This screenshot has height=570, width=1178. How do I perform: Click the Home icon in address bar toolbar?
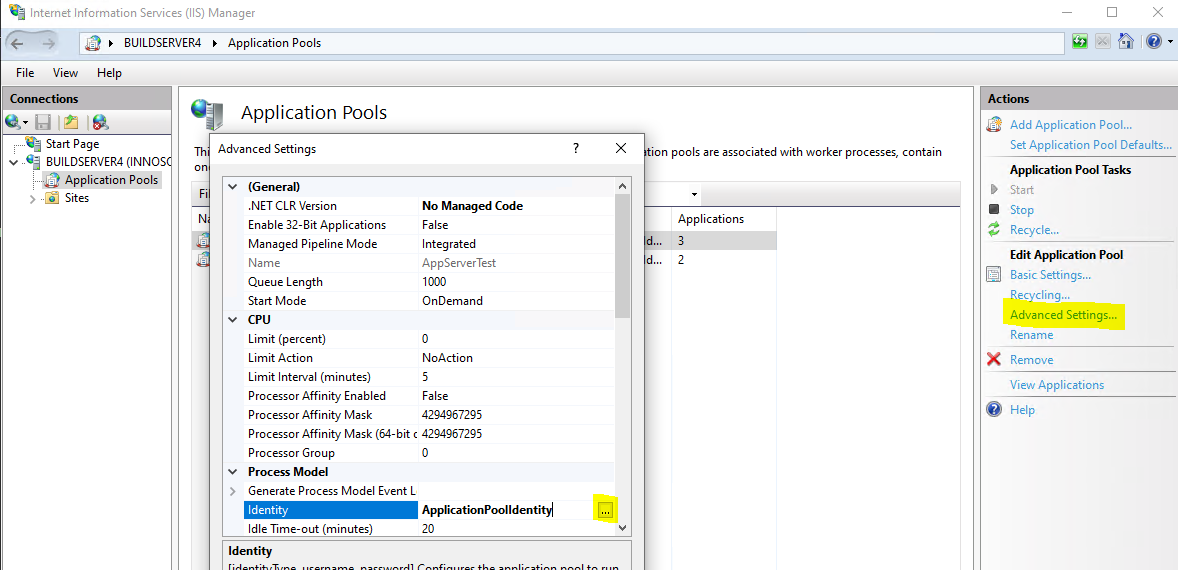coord(1126,42)
